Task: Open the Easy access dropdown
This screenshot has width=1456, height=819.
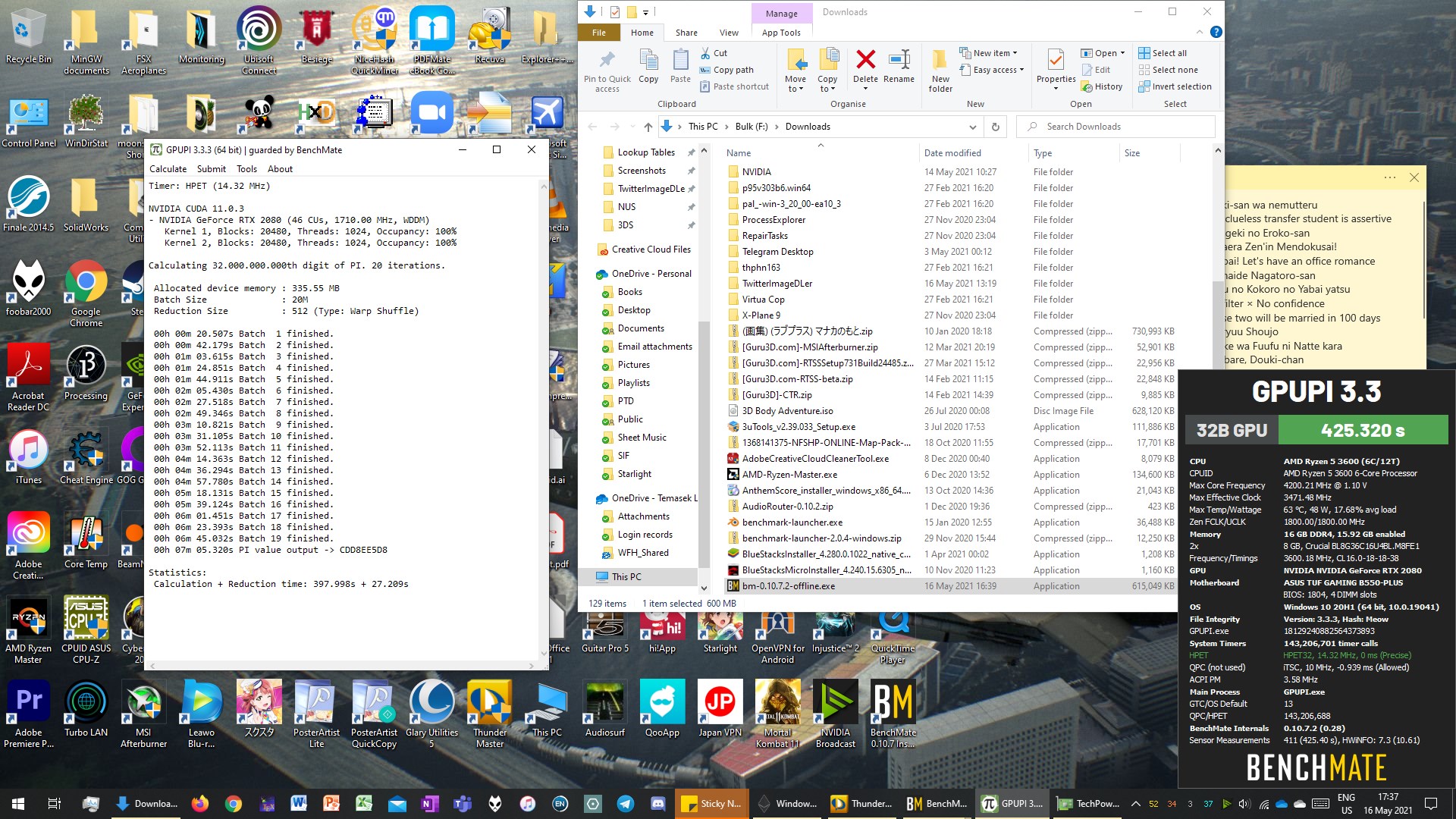Action: 991,70
